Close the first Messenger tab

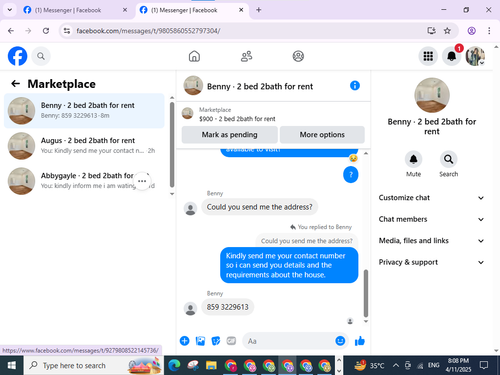[125, 10]
